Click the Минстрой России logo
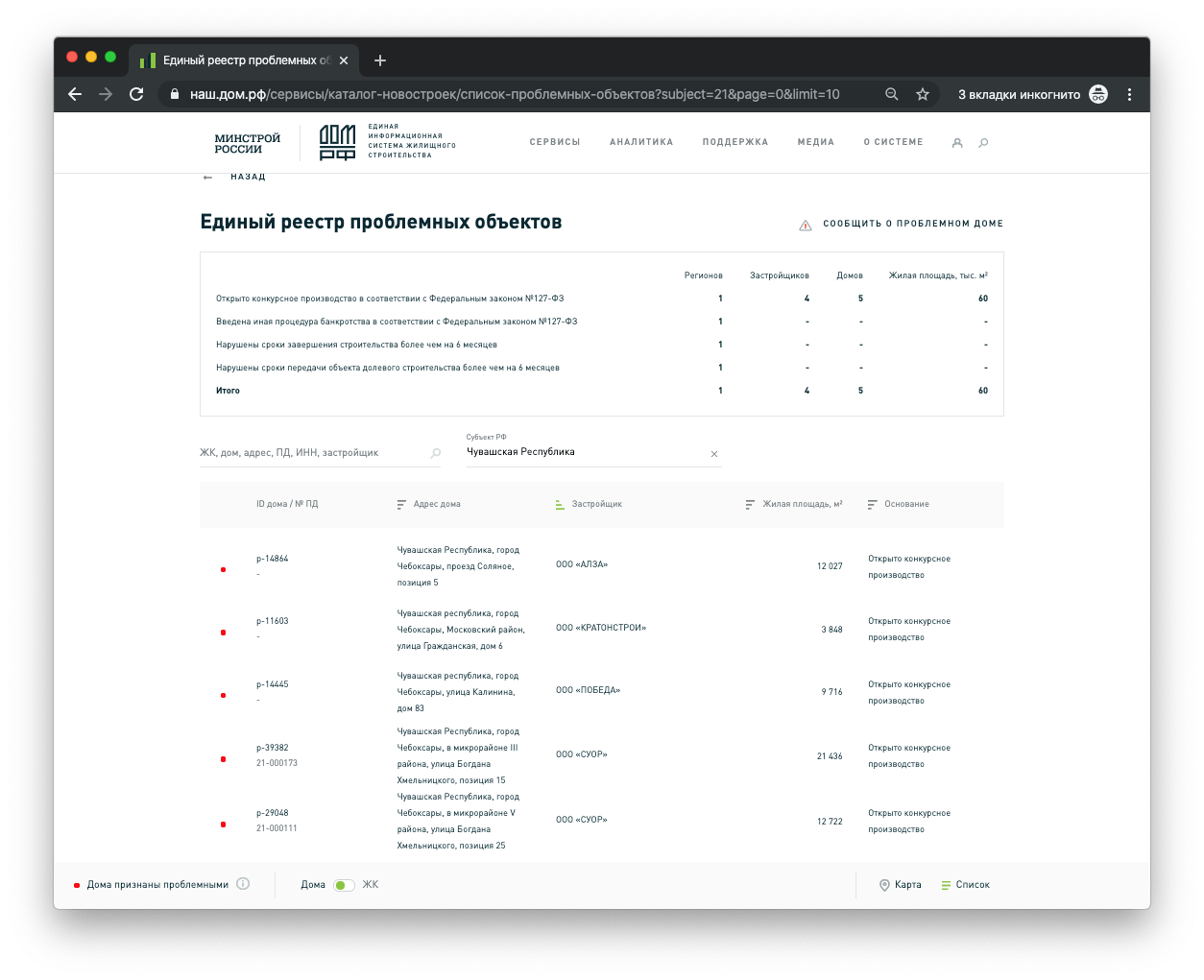The height and width of the screenshot is (980, 1204). [x=248, y=143]
